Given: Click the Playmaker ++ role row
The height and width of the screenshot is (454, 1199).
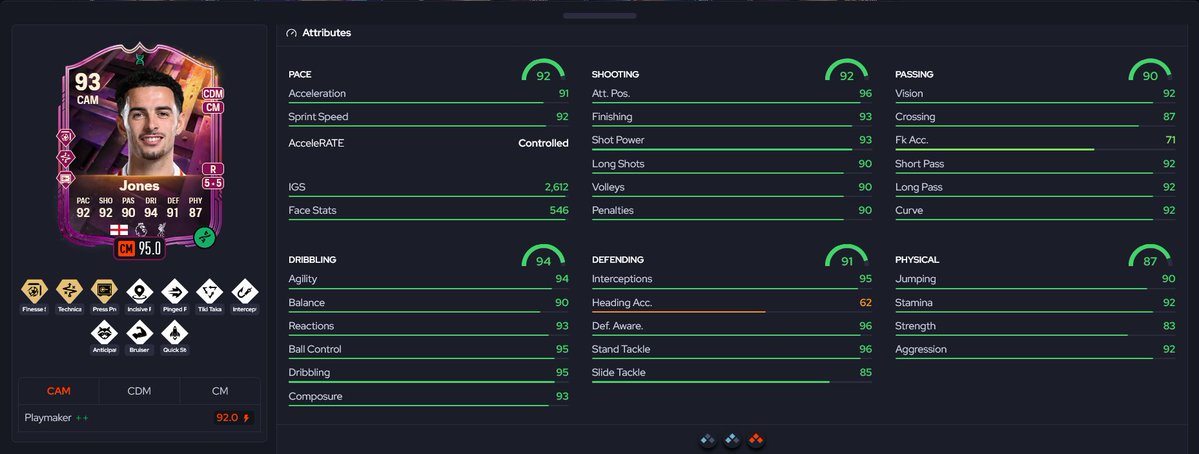Looking at the screenshot, I should [x=139, y=418].
